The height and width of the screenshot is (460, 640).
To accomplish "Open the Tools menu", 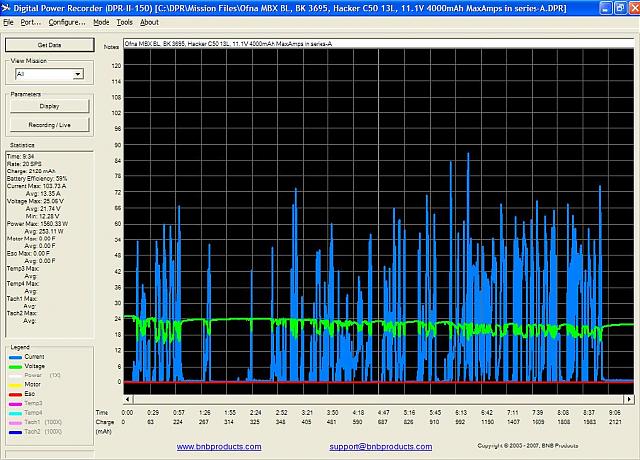I will pyautogui.click(x=124, y=21).
